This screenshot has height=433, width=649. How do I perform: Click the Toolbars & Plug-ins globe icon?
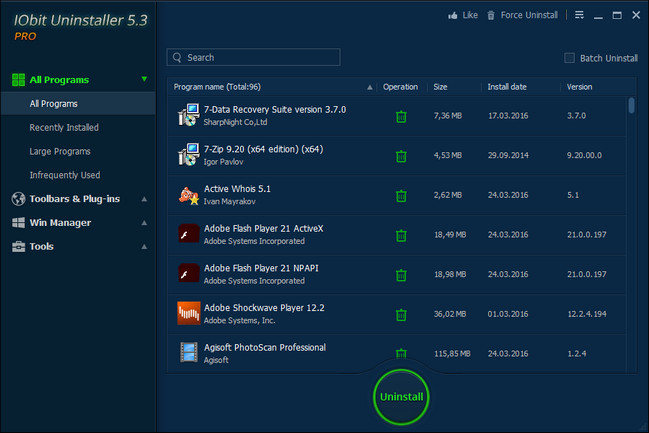(x=18, y=199)
